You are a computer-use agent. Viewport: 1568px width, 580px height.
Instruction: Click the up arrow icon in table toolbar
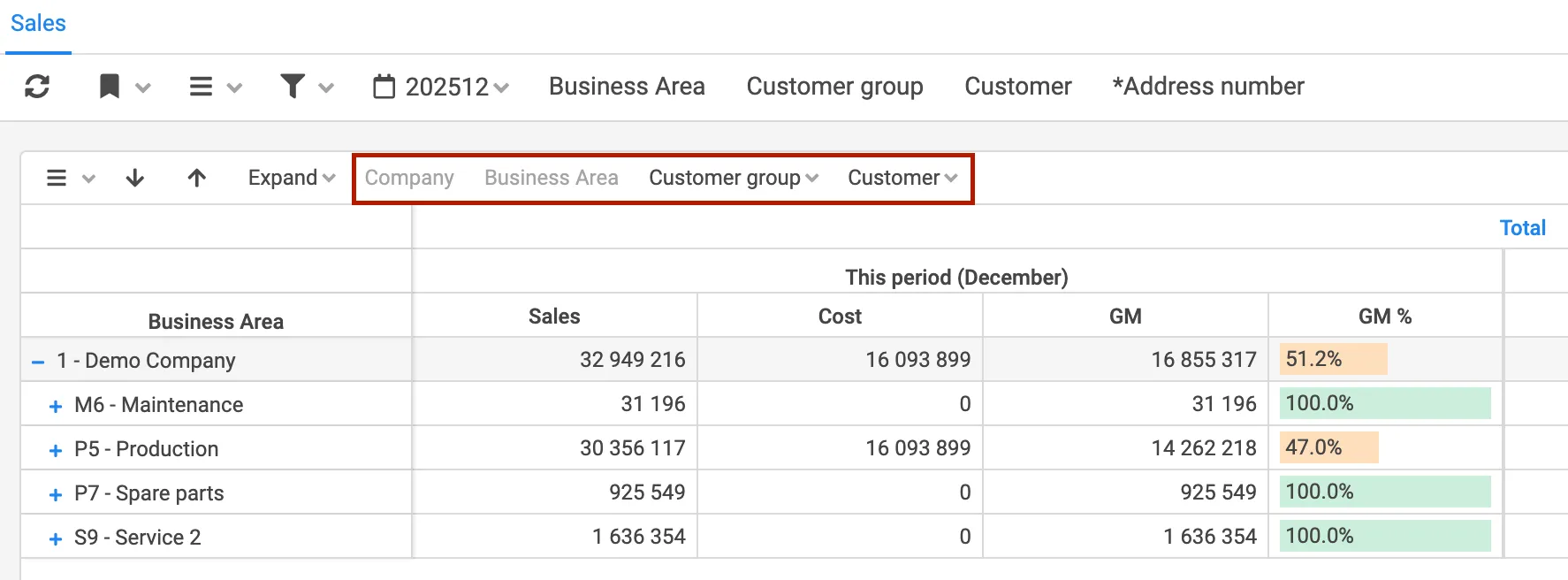pyautogui.click(x=197, y=179)
